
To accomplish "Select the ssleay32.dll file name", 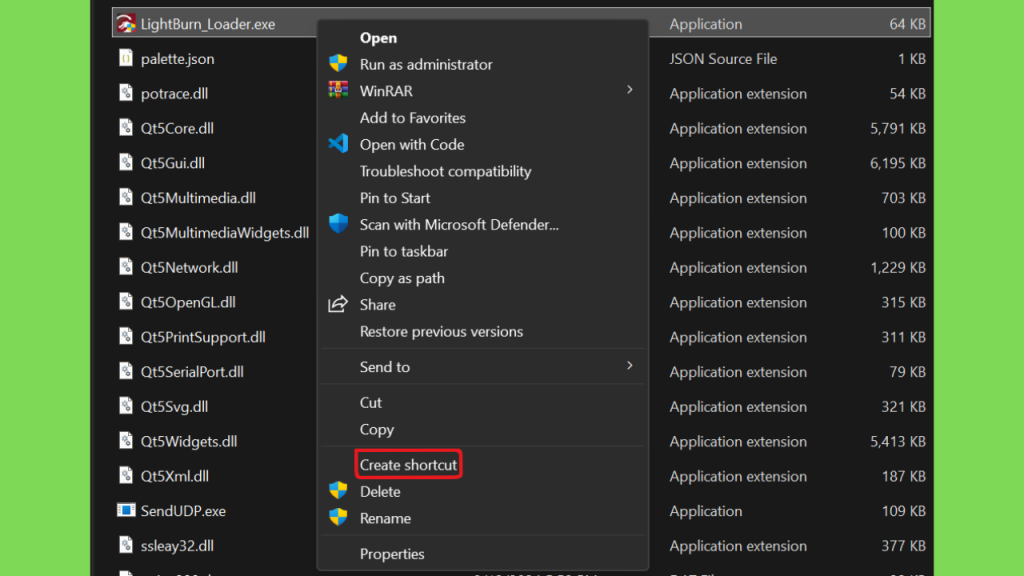I will [x=177, y=545].
